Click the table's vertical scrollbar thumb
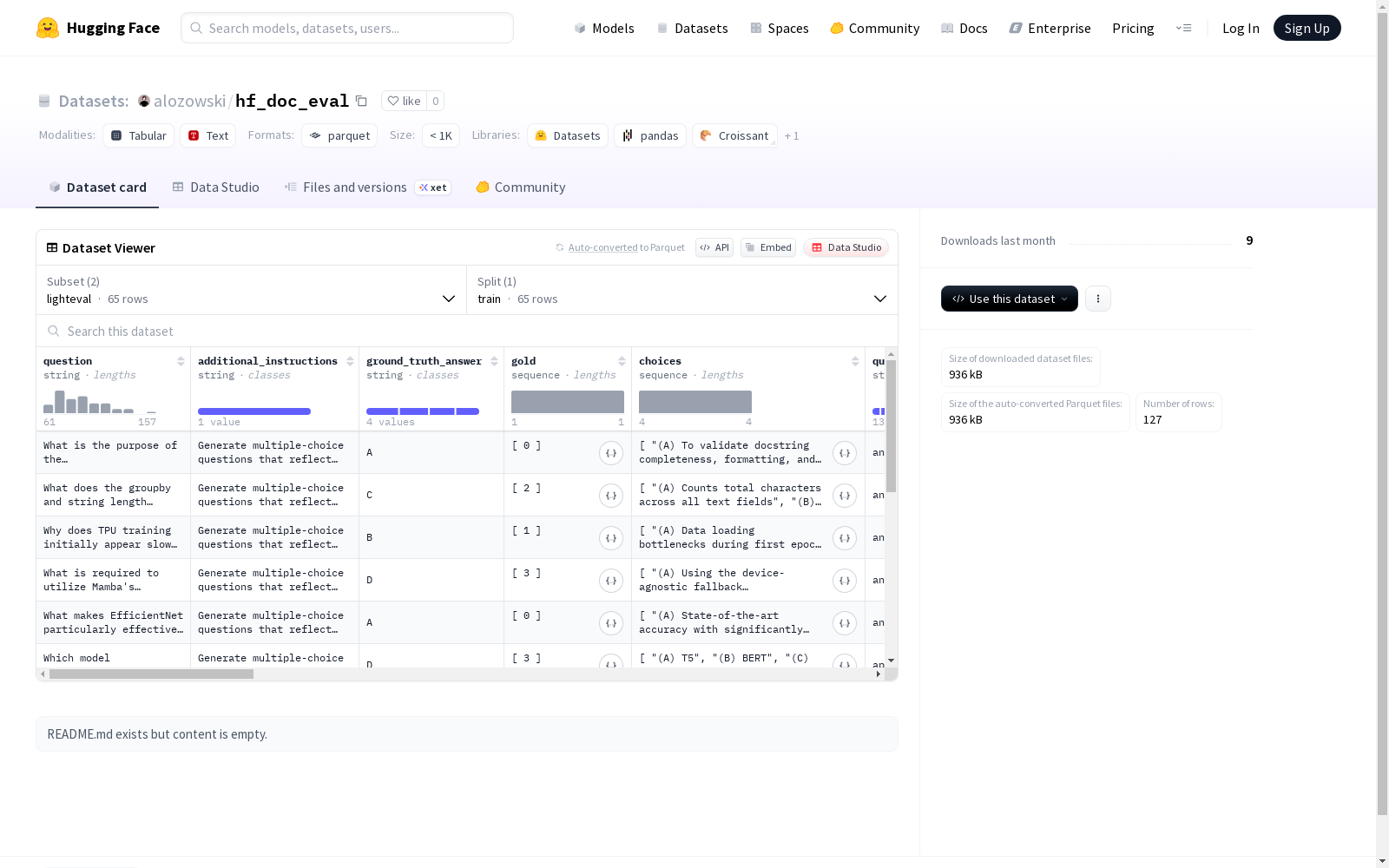 [891, 426]
